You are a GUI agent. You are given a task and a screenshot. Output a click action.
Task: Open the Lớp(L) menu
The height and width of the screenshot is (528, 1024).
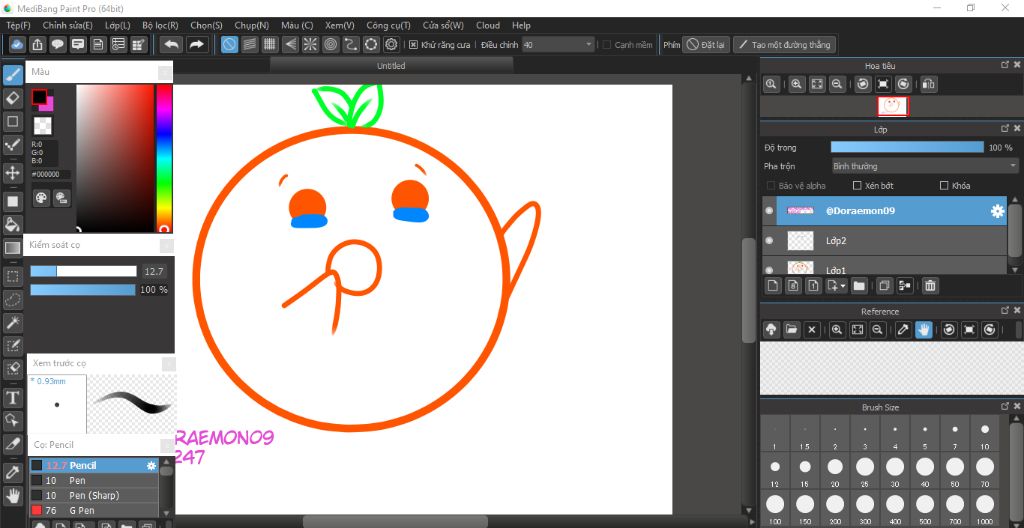click(x=118, y=25)
